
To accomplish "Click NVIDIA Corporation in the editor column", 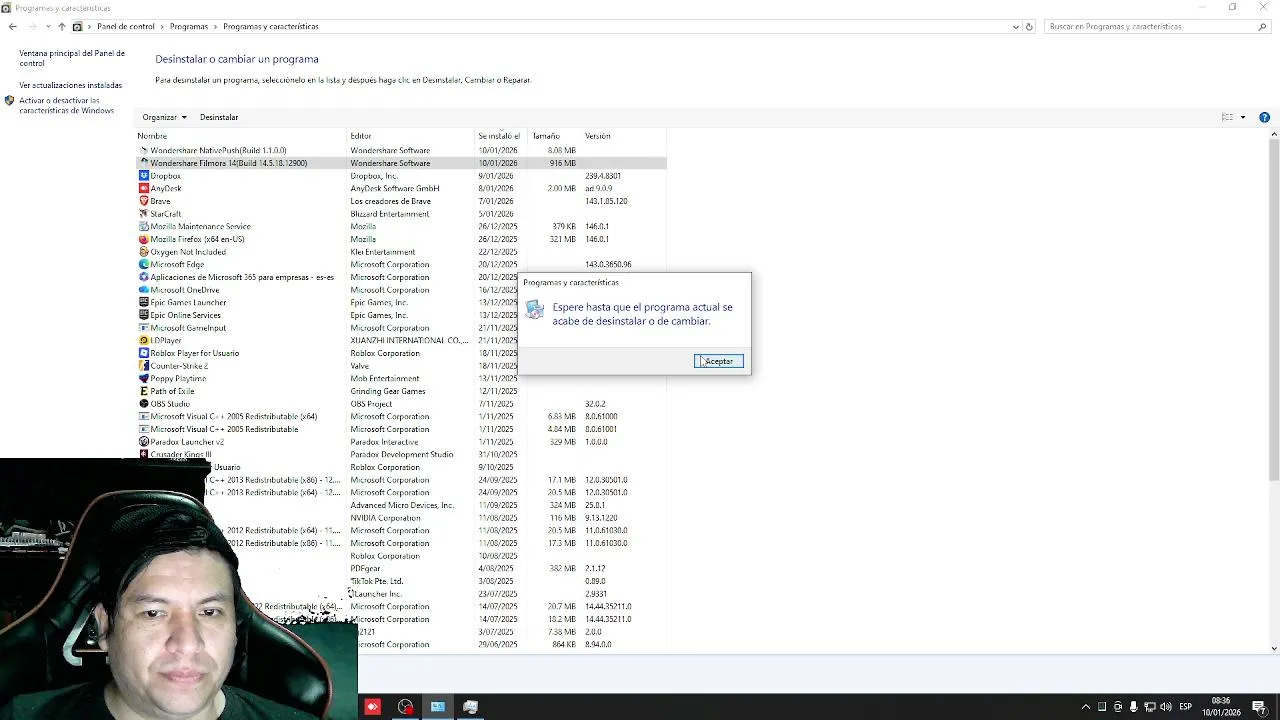I will coord(385,518).
